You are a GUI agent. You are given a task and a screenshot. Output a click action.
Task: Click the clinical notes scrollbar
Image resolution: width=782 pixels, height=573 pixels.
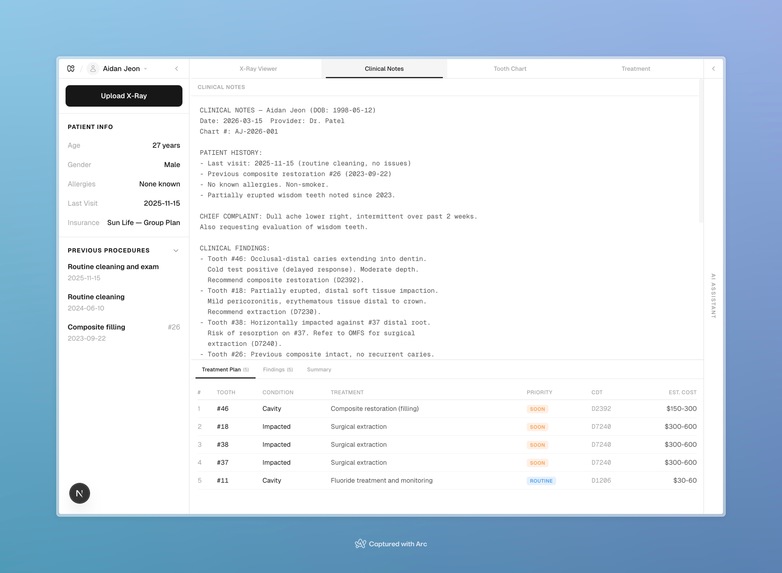pyautogui.click(x=701, y=150)
